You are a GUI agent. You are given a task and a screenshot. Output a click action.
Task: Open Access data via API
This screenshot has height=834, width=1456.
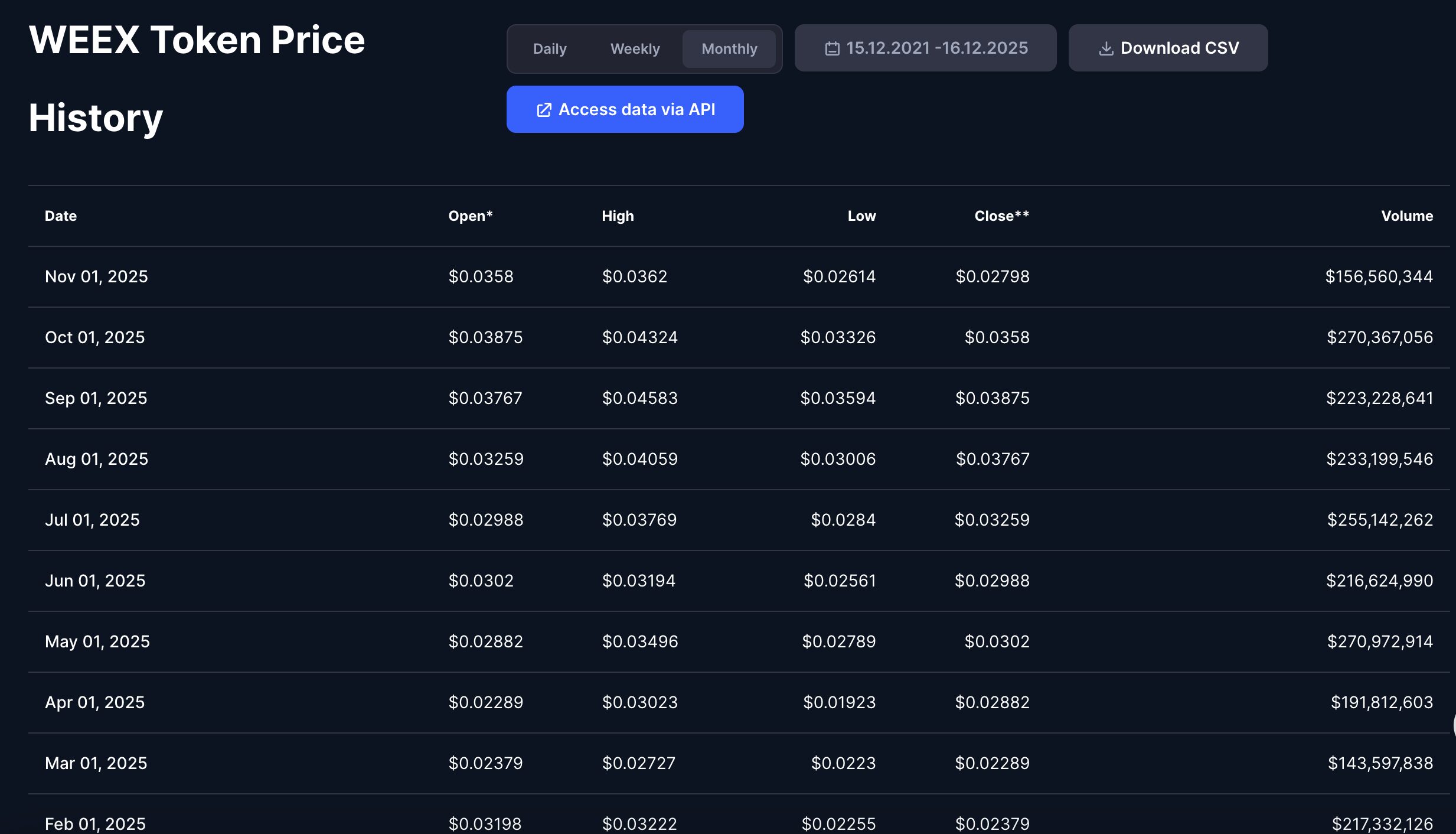[x=625, y=109]
